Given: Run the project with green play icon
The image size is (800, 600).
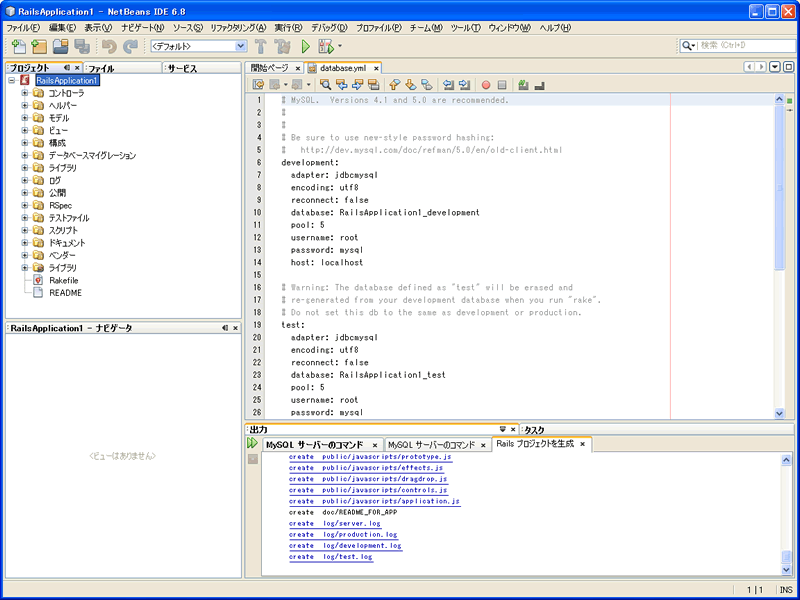Looking at the screenshot, I should pos(306,46).
